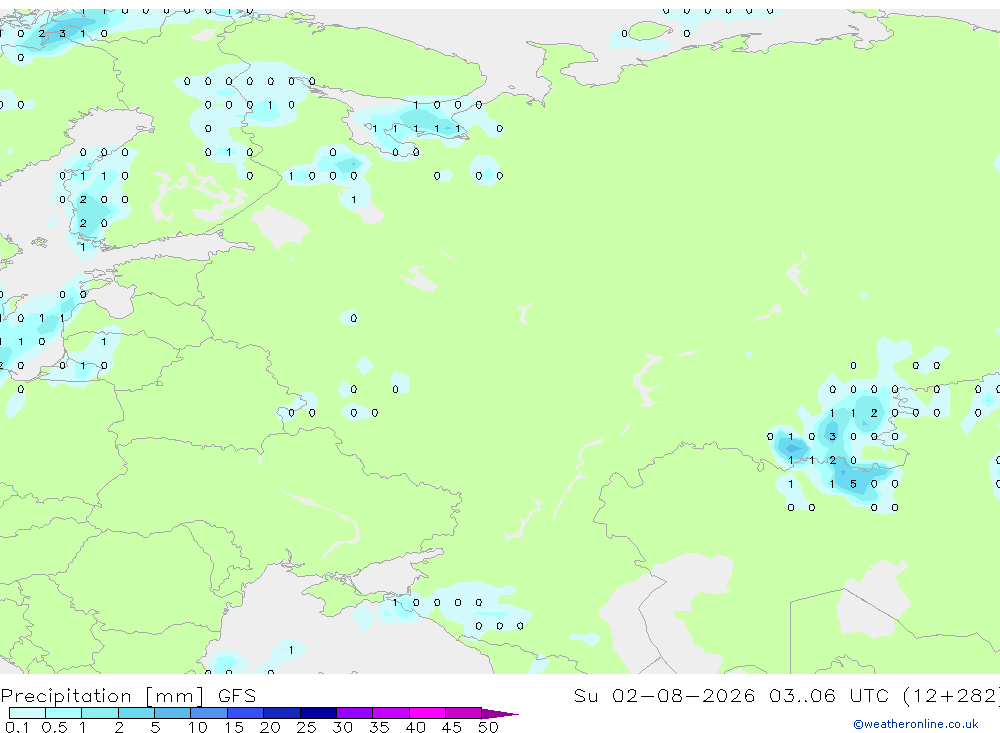Click the "0.1" legend label

[x=17, y=727]
